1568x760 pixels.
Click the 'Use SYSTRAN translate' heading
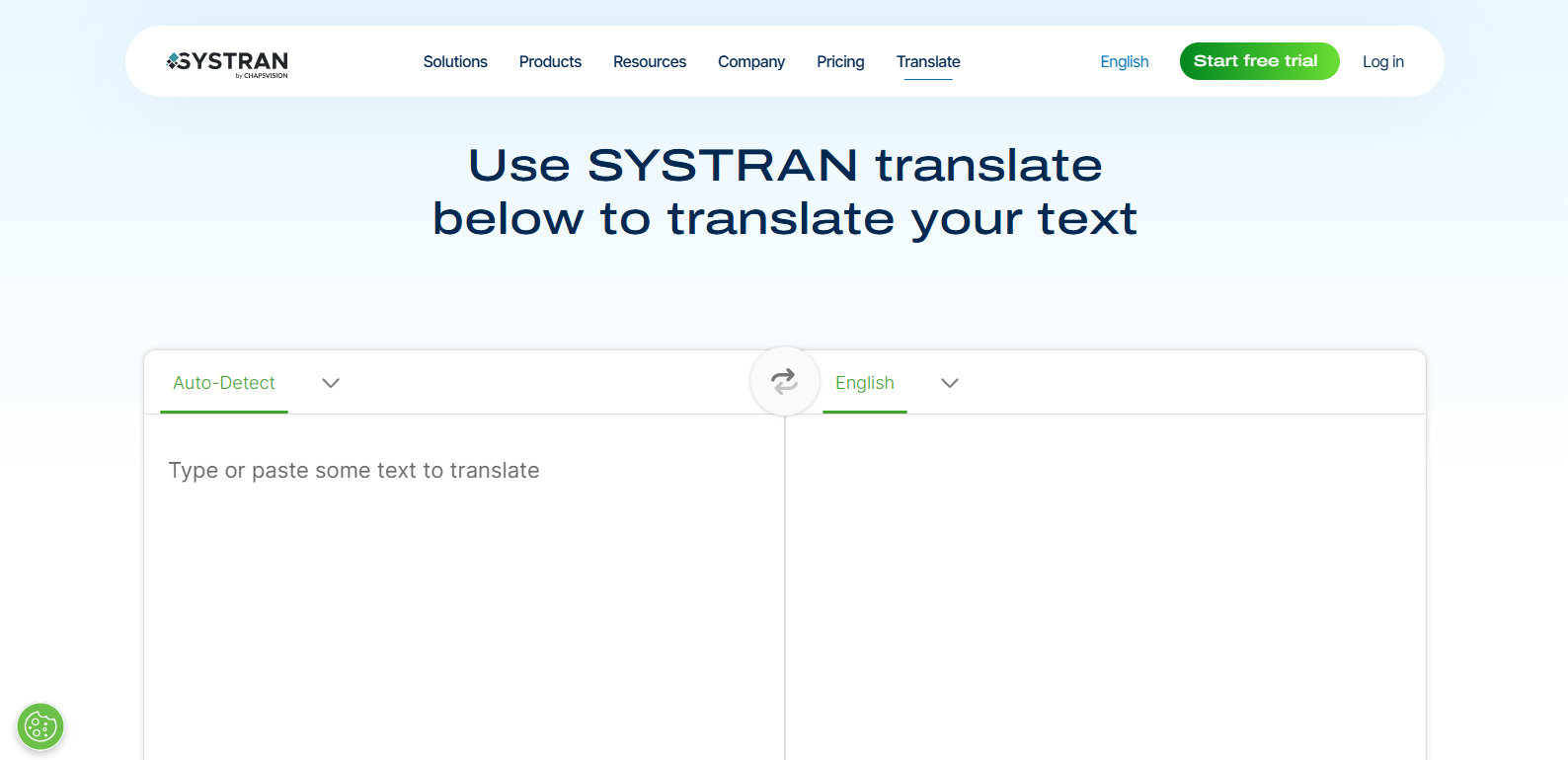[785, 191]
